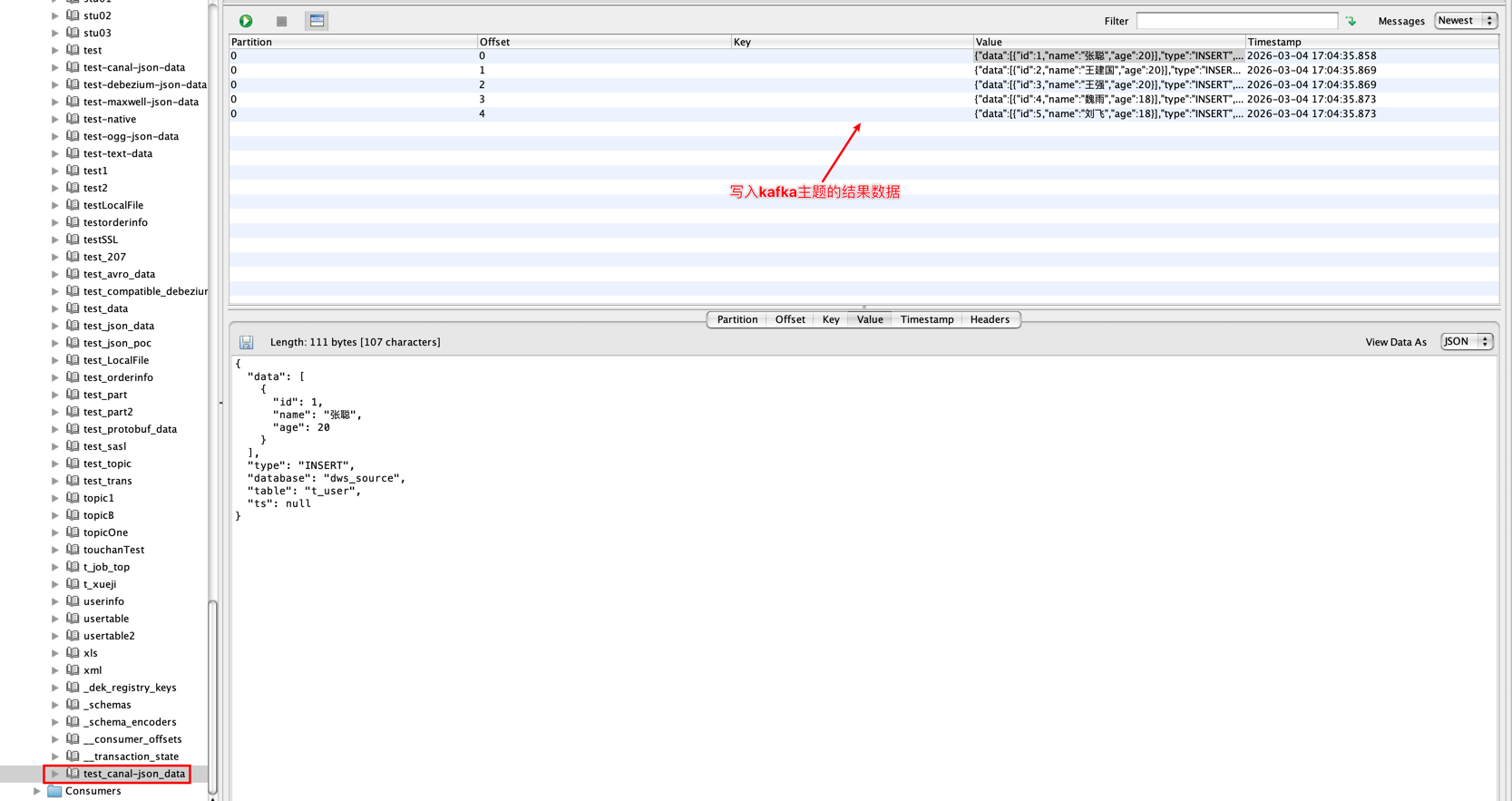Toggle the message detail view toolbar icon
1512x801 pixels.
tap(317, 21)
